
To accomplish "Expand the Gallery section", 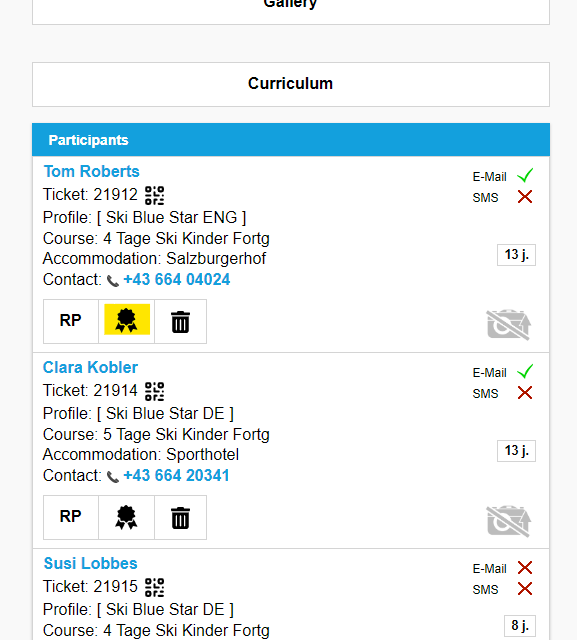I will (x=291, y=8).
